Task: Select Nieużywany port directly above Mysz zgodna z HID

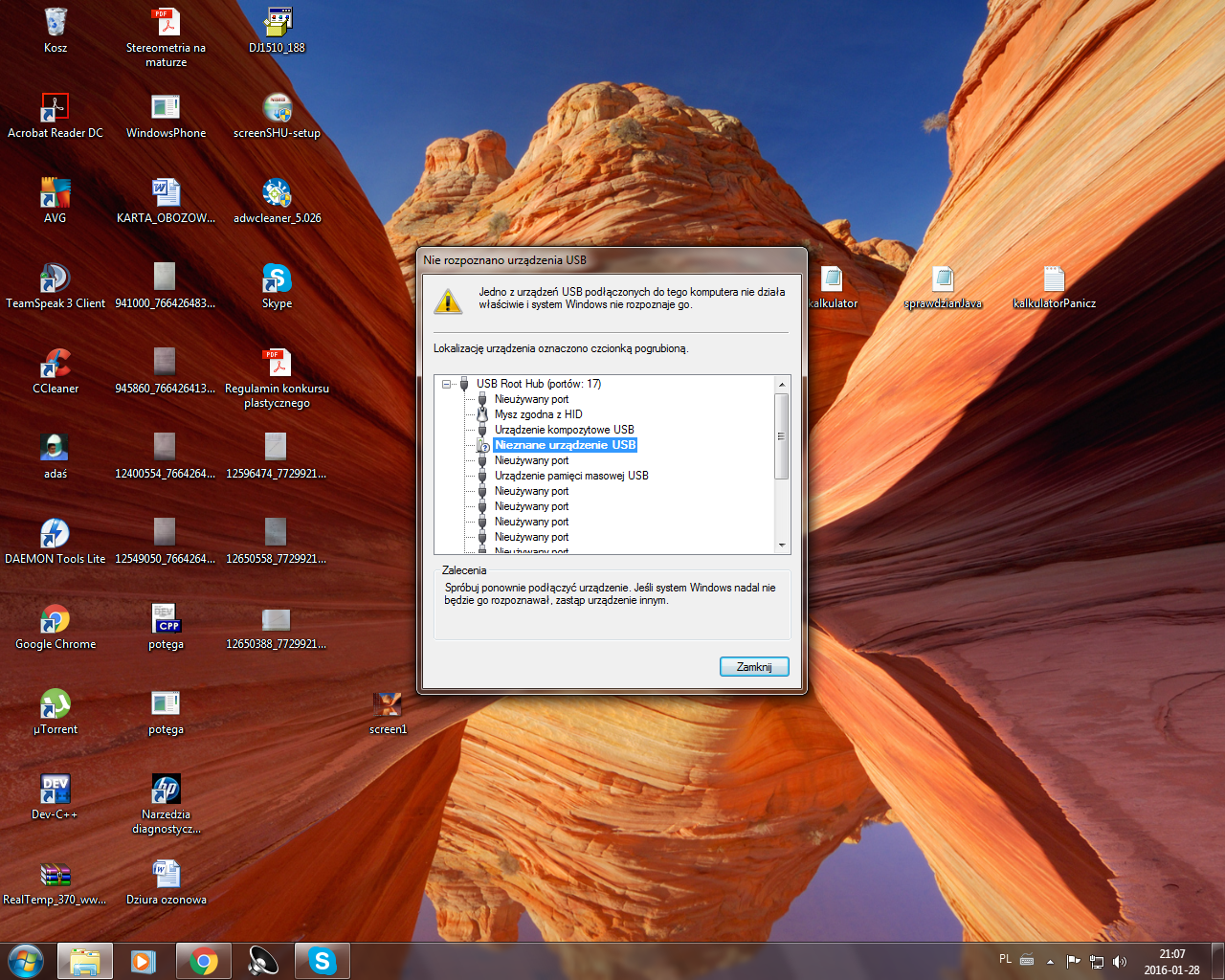Action: tap(531, 399)
